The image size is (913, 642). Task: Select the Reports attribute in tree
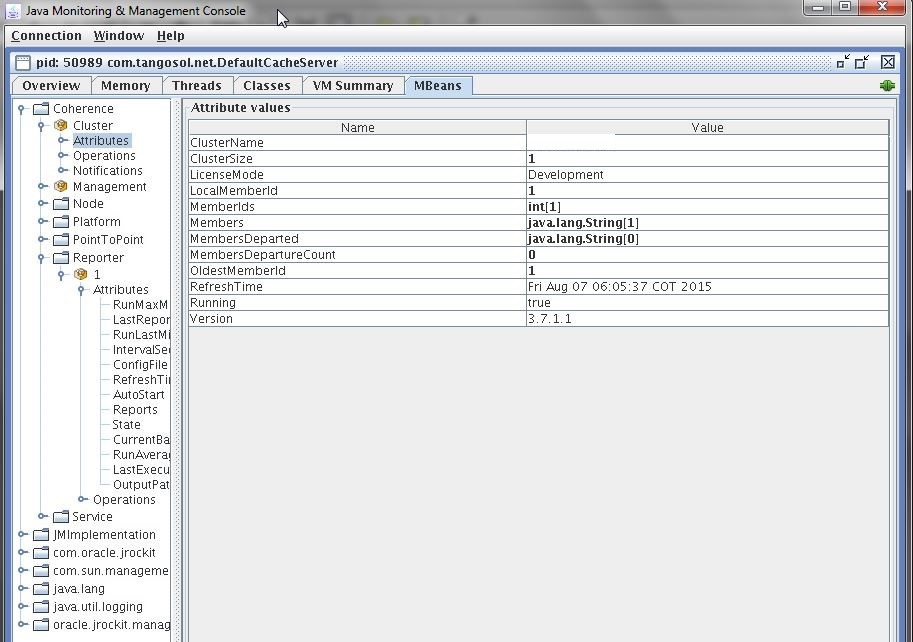click(x=135, y=410)
